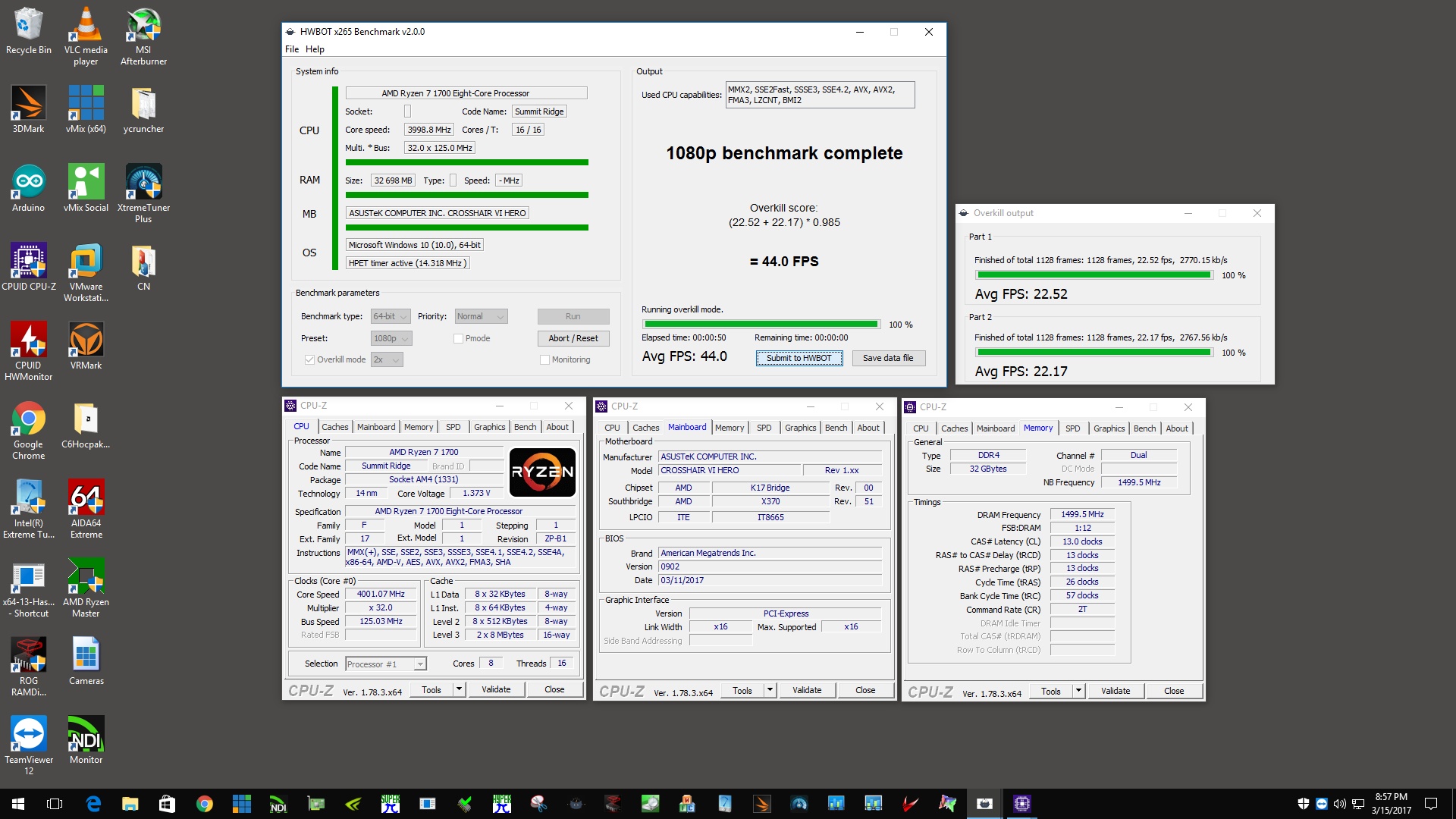Open 3DMark desktop shortcut

28,109
